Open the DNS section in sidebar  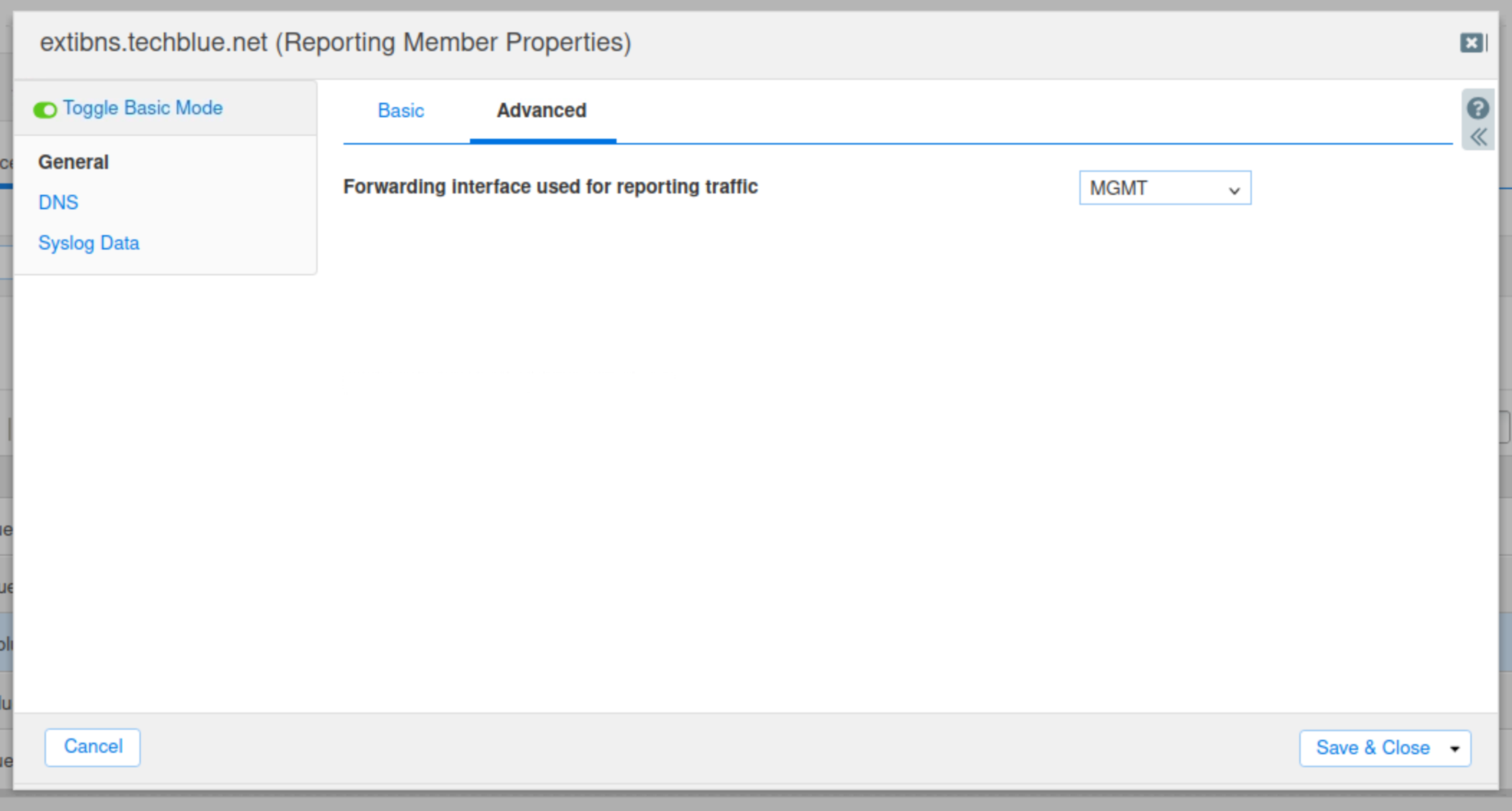click(x=58, y=203)
